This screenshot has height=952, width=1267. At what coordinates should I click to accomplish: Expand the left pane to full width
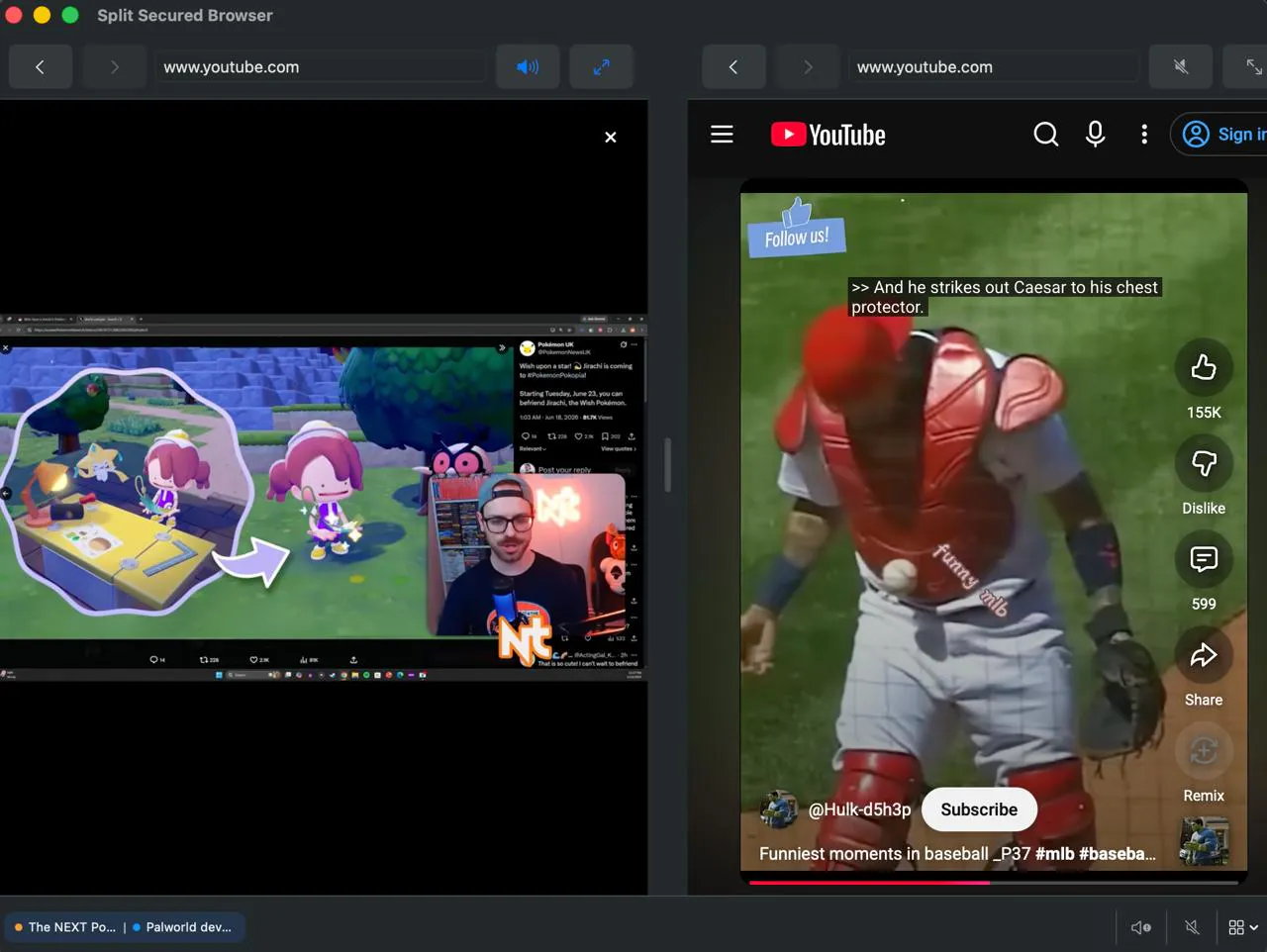601,67
